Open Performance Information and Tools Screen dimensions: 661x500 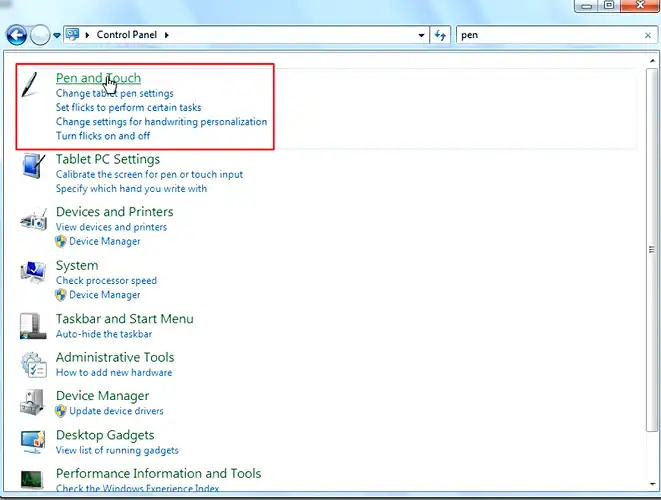[x=159, y=473]
